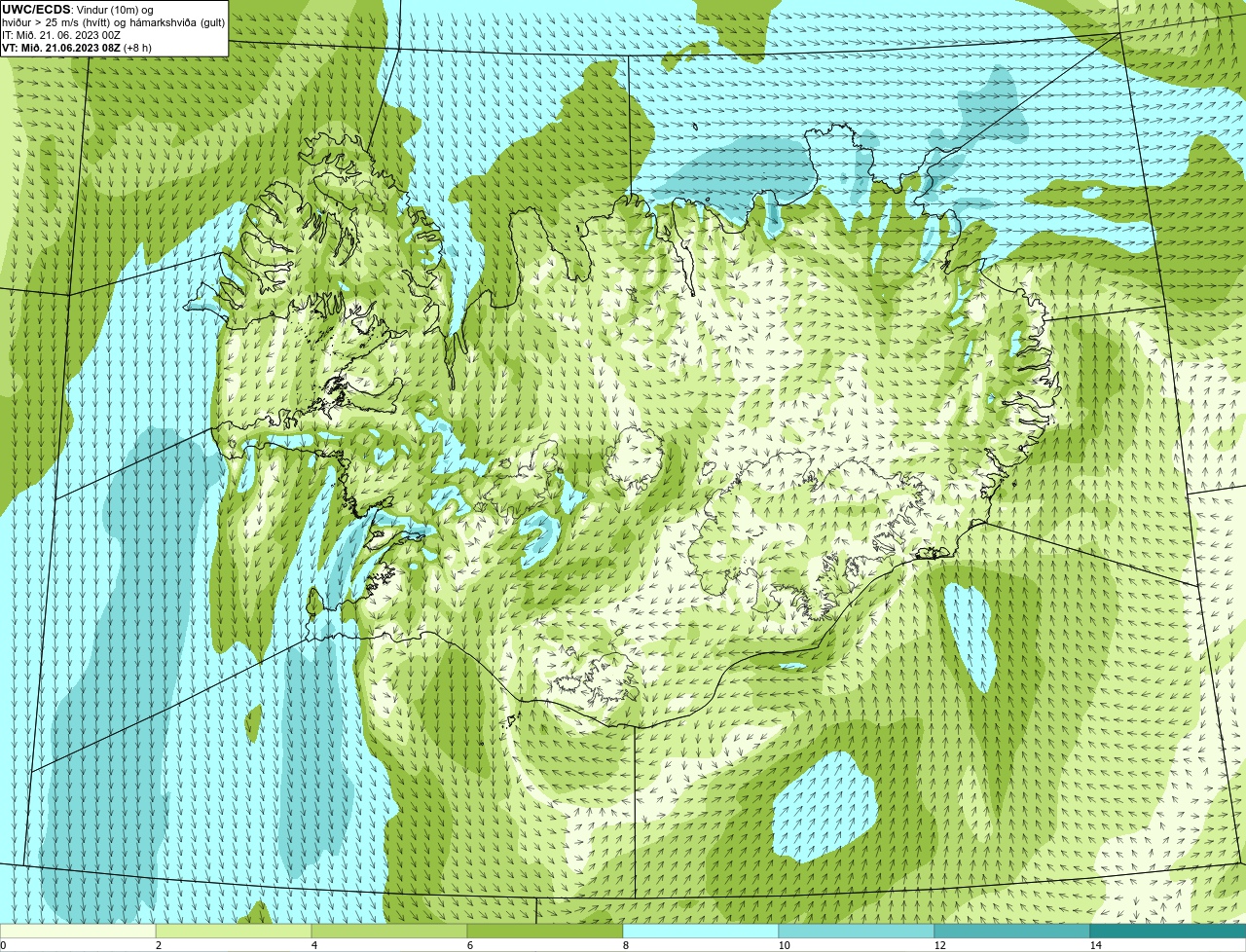Select the light cyan 8–10 m/s scale swatch
This screenshot has height=952, width=1246.
[x=701, y=931]
